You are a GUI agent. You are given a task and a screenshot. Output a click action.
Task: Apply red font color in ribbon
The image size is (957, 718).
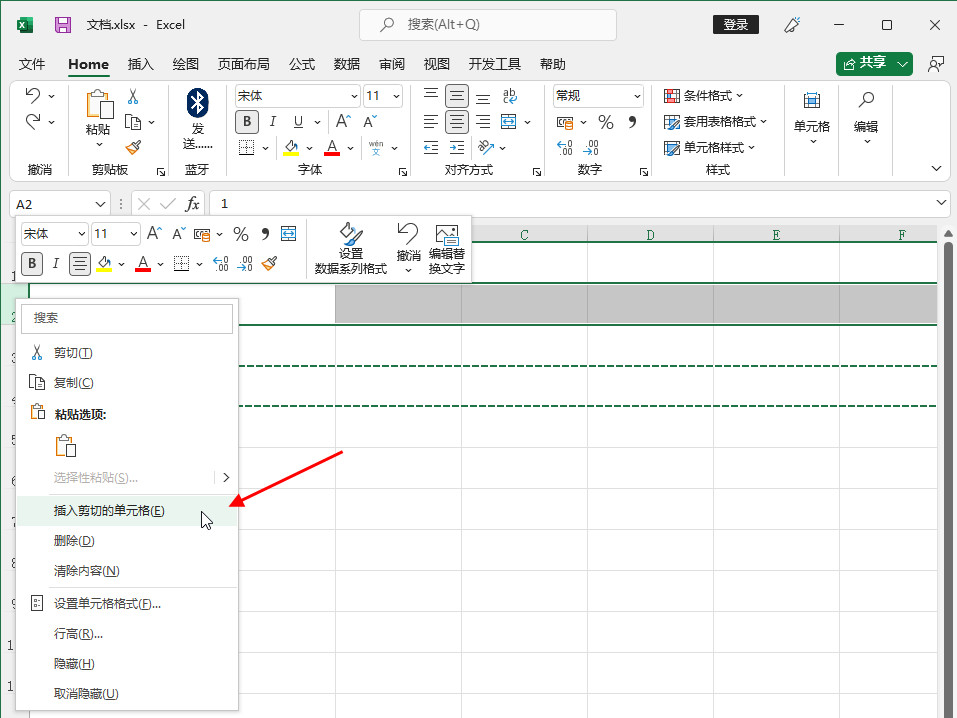[x=332, y=147]
